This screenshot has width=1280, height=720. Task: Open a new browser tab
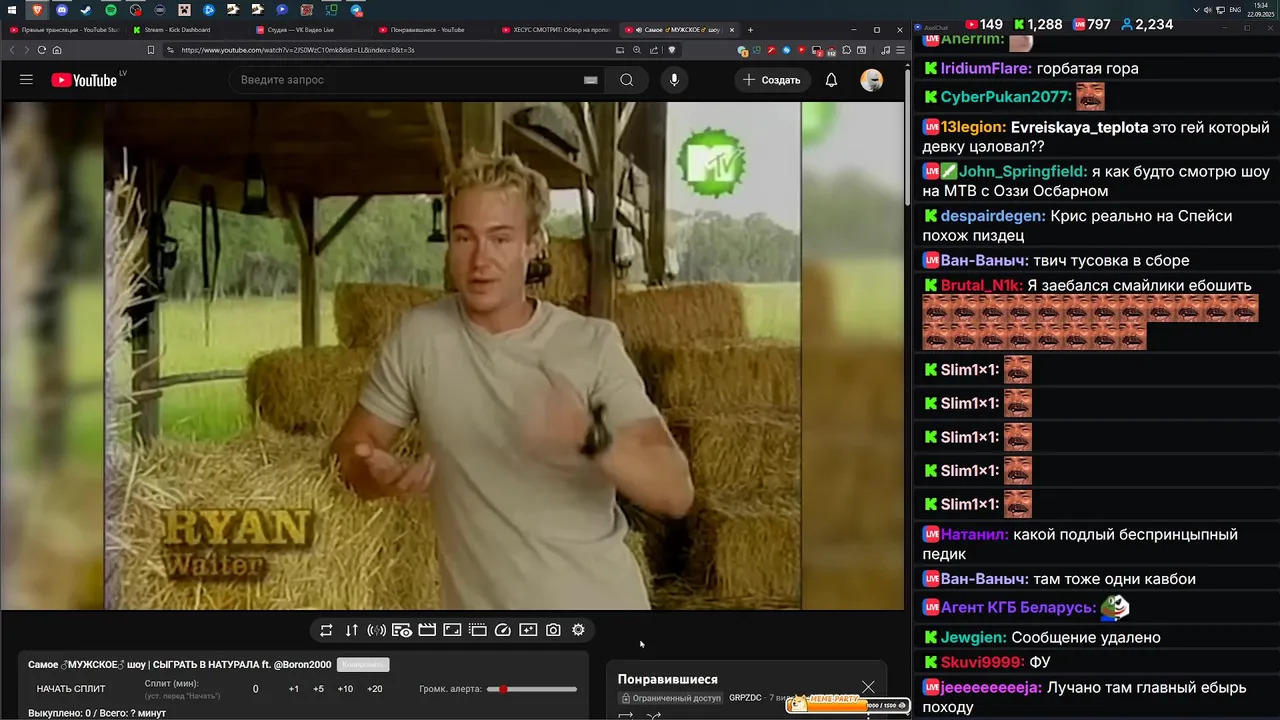click(751, 30)
